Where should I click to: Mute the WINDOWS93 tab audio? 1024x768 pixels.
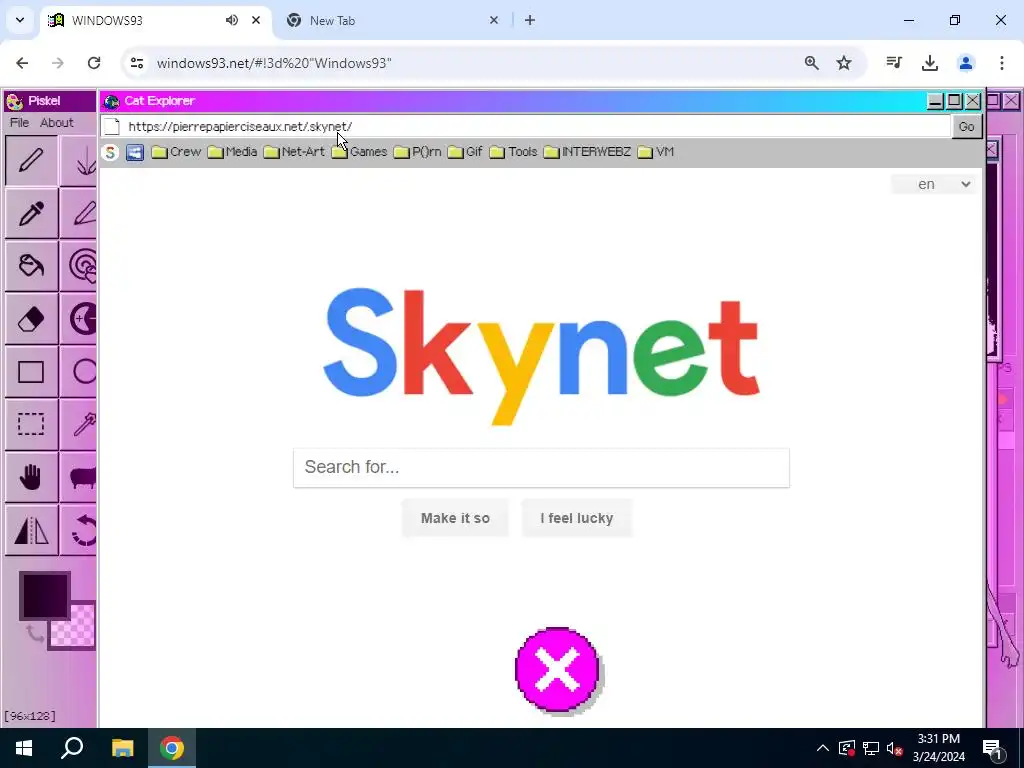(x=232, y=20)
